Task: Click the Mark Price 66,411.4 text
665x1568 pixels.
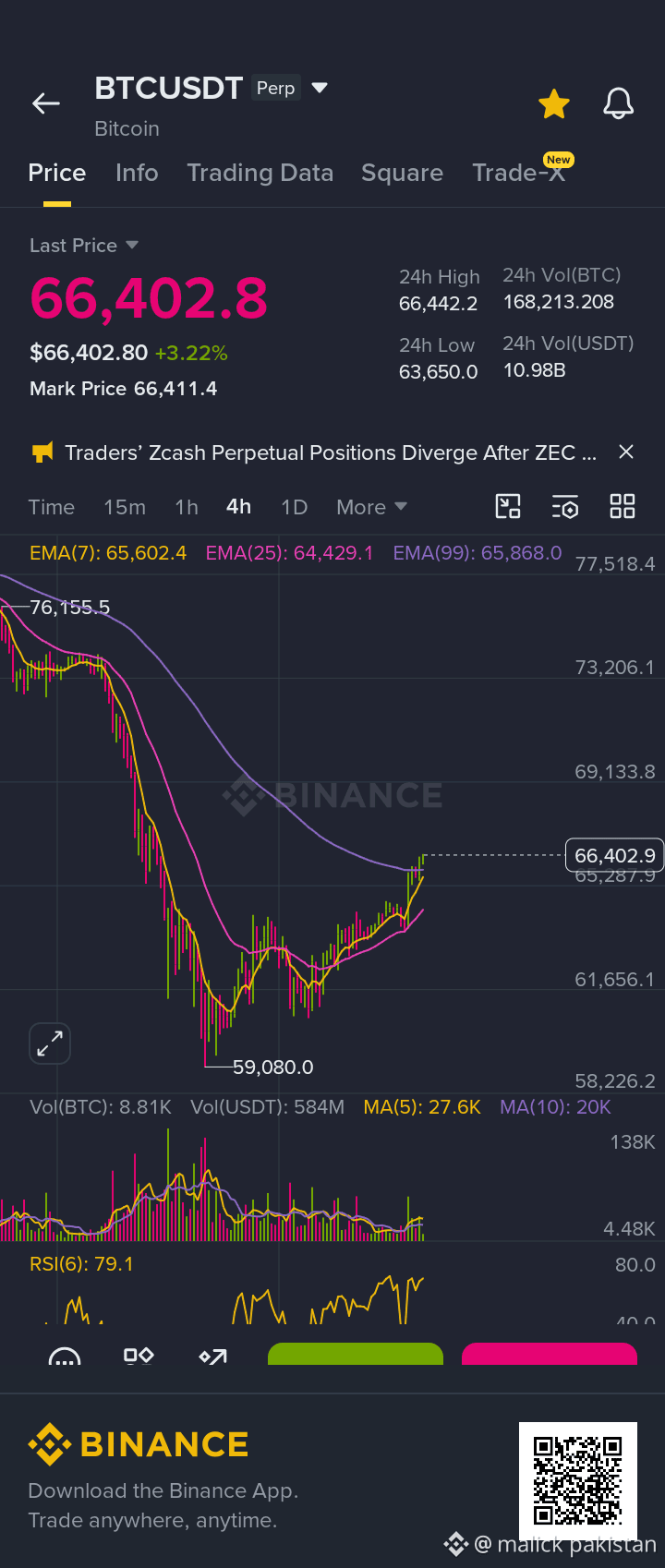Action: tap(124, 389)
